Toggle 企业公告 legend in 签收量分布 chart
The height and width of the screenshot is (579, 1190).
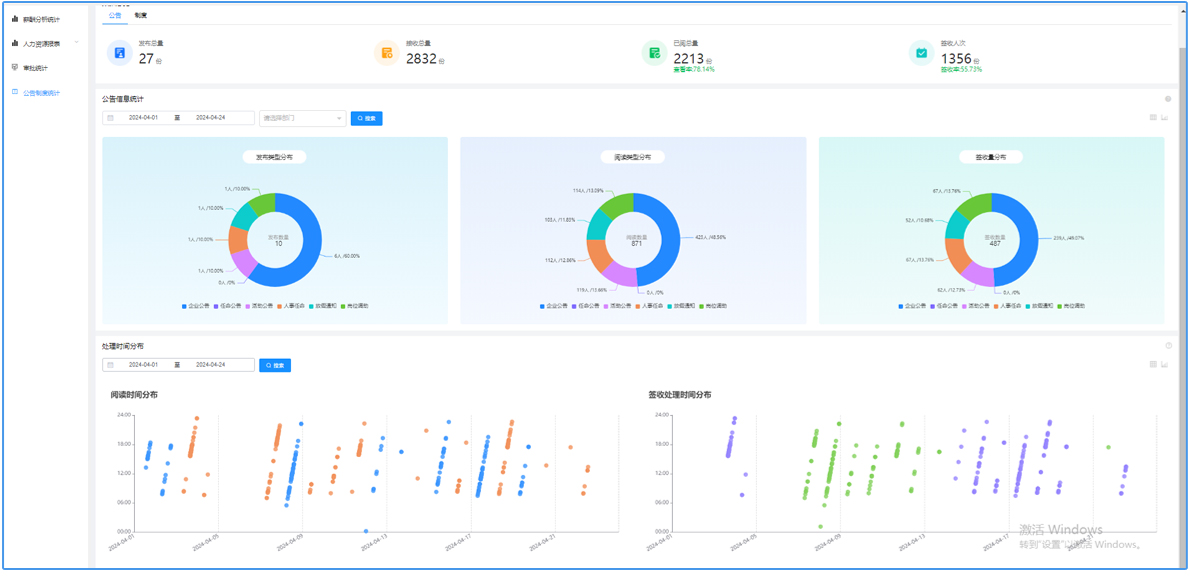click(913, 306)
